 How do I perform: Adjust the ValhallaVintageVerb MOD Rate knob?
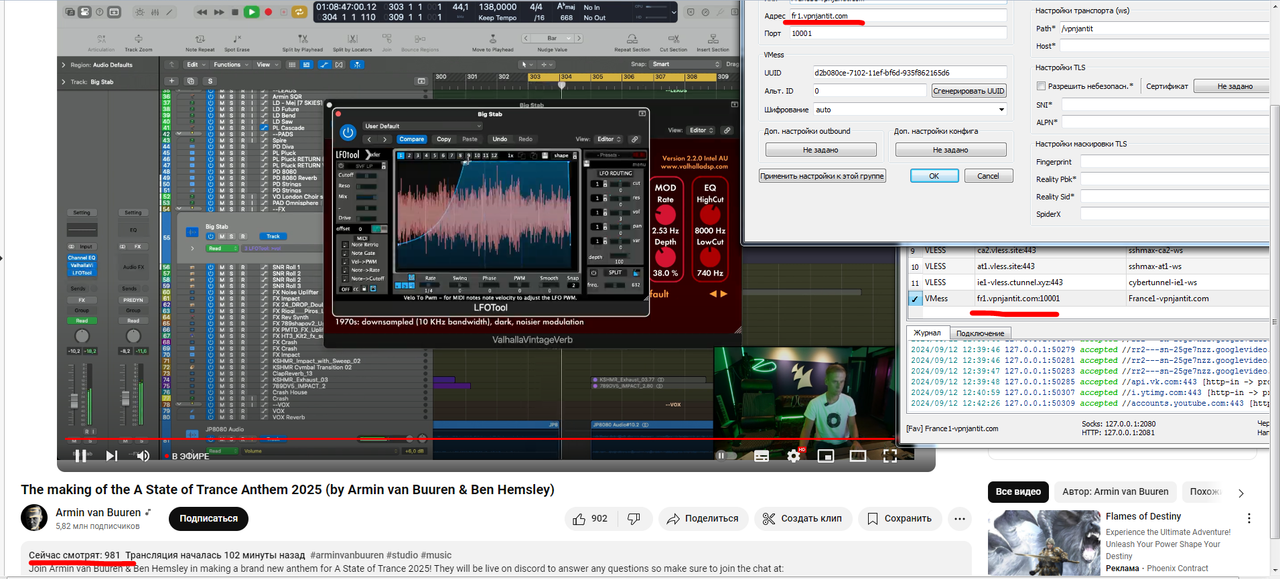coord(665,215)
